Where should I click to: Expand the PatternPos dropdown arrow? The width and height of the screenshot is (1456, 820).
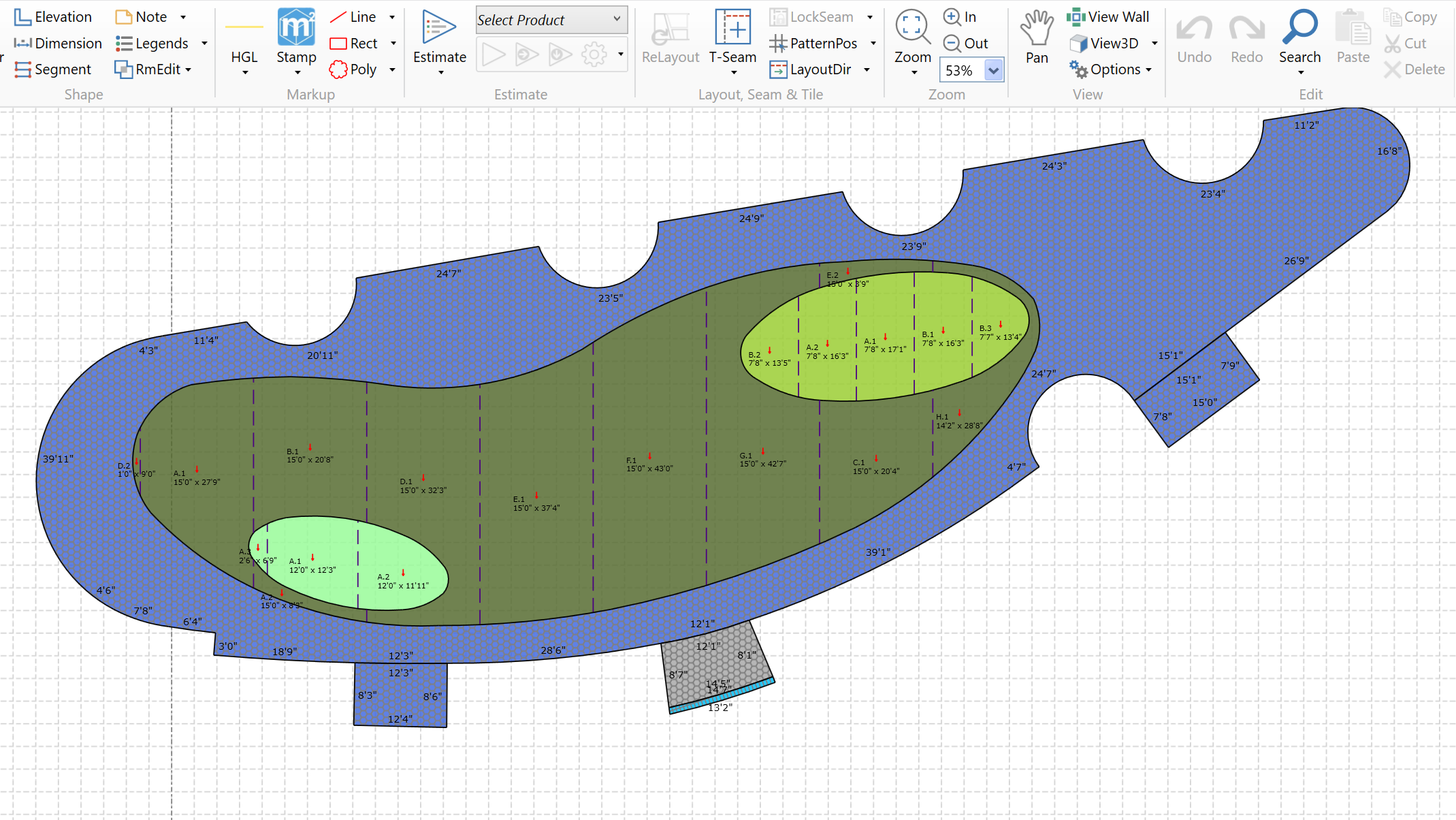[x=873, y=44]
